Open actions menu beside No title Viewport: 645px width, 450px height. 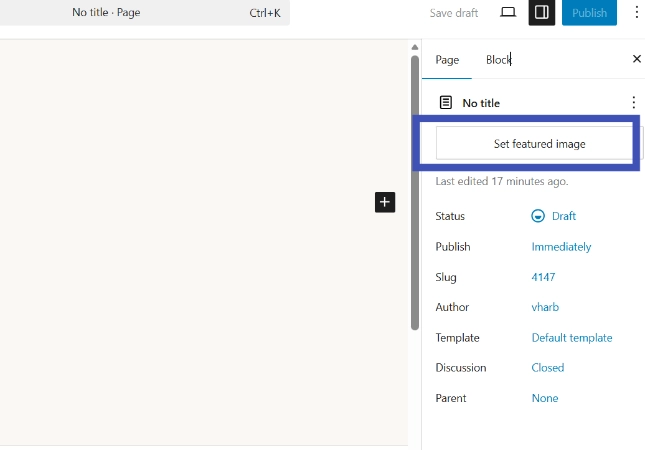coord(633,102)
